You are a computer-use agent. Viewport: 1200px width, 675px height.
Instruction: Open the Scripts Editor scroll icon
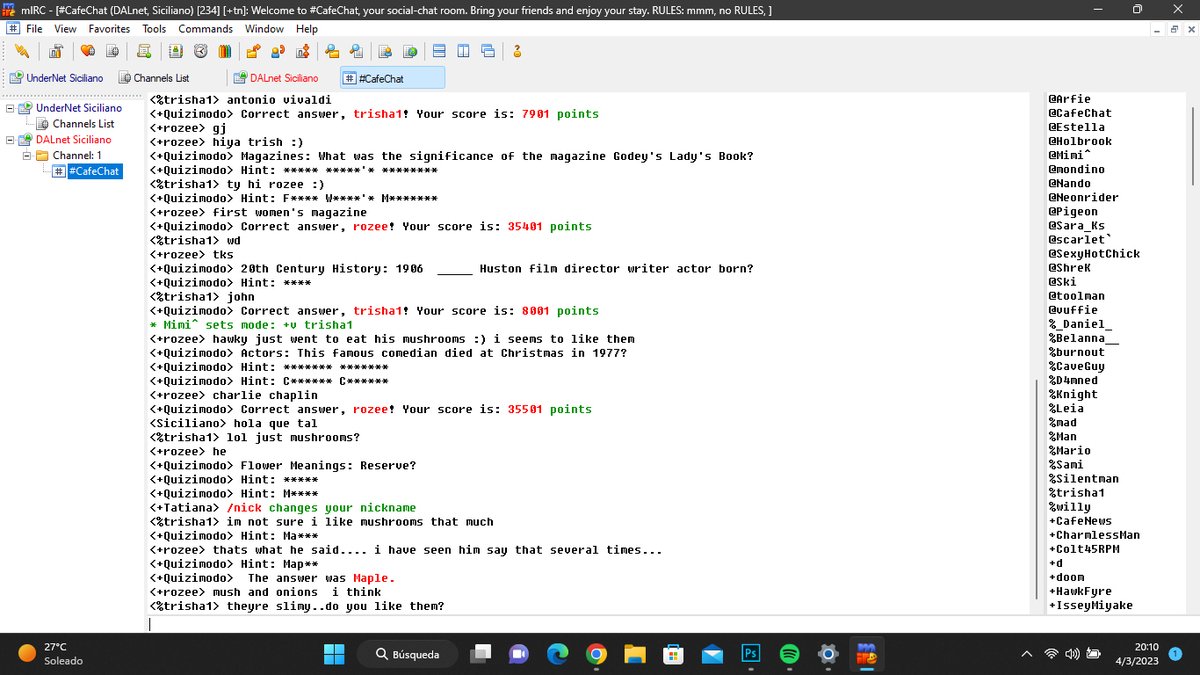pos(144,51)
